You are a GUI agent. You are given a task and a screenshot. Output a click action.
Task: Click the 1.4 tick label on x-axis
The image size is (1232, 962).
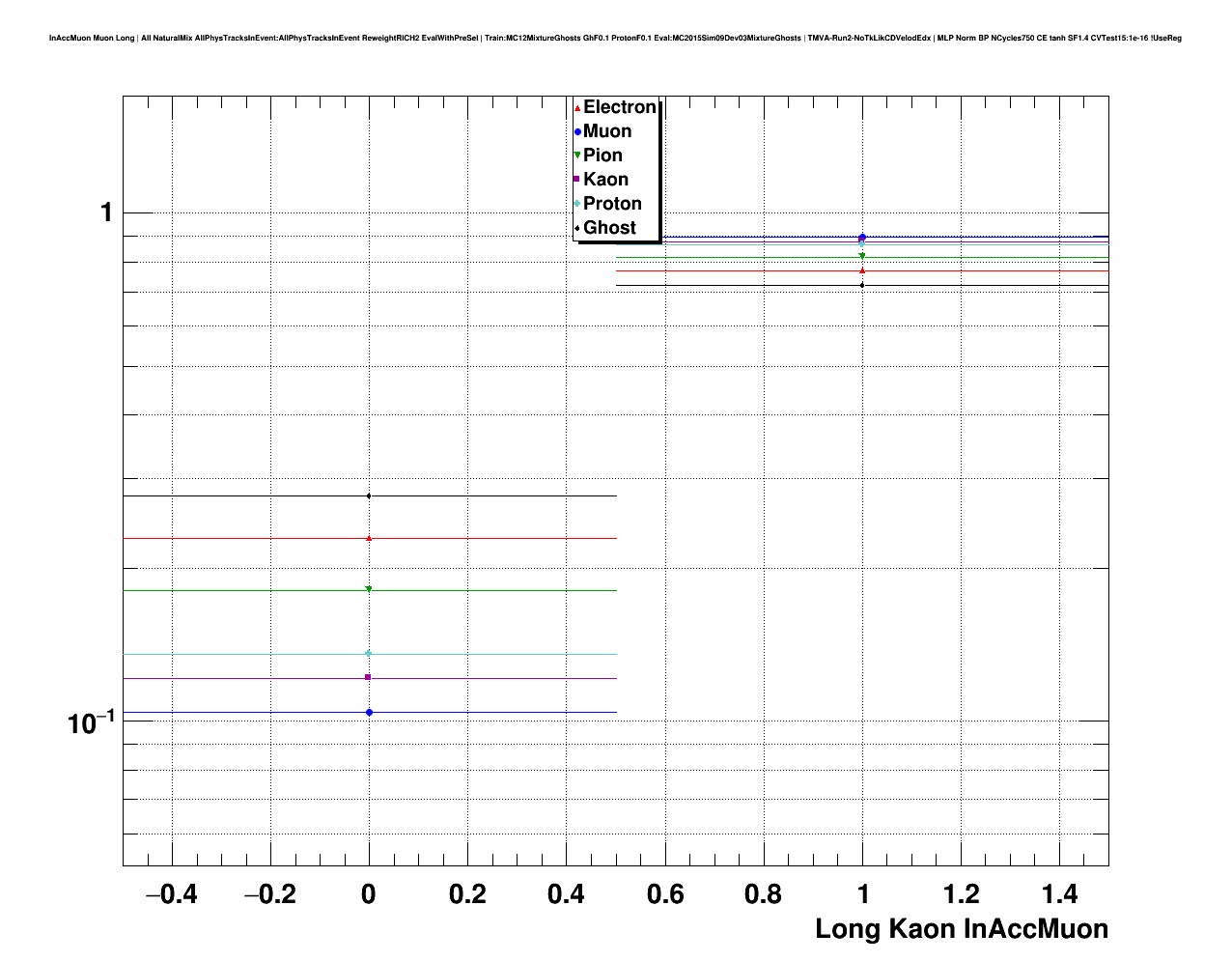tap(1059, 895)
